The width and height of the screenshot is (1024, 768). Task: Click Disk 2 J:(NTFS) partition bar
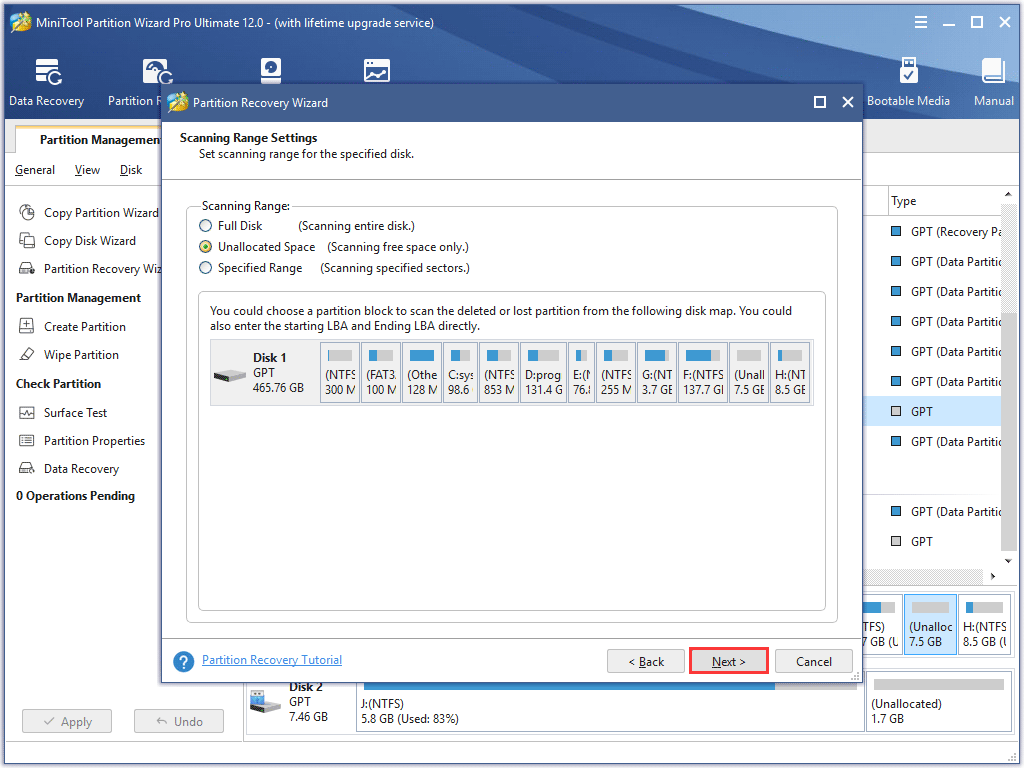click(x=610, y=702)
